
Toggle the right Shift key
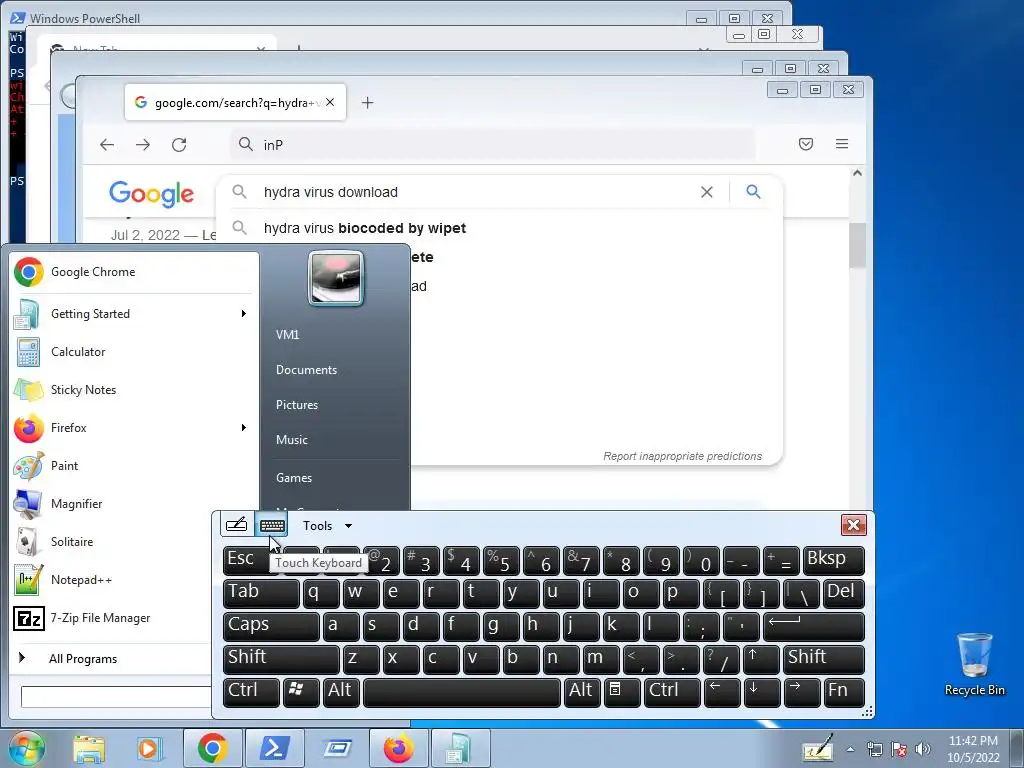(824, 659)
